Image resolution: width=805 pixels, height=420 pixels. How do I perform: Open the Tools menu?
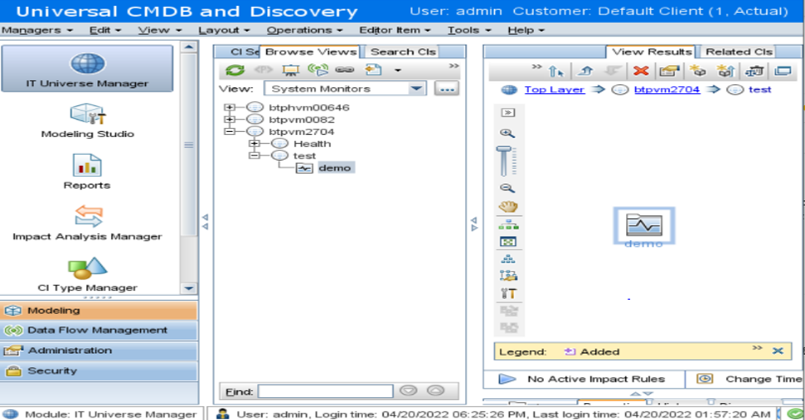[x=469, y=30]
